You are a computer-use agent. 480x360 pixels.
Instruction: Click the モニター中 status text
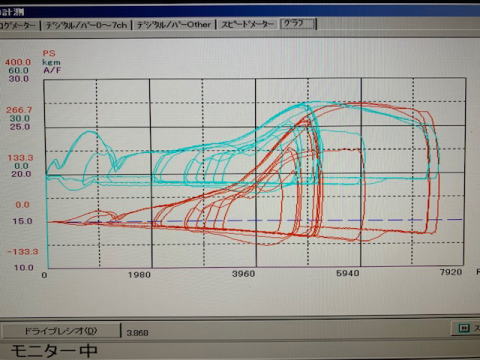54,351
